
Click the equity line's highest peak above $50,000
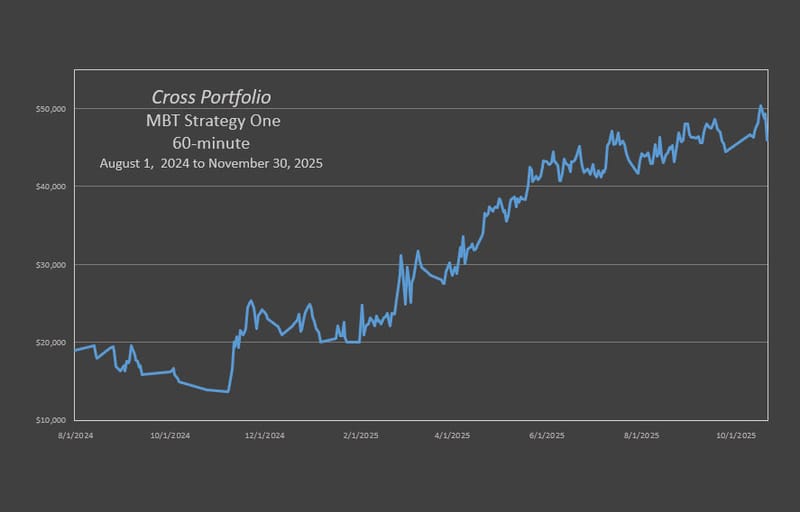(x=761, y=106)
